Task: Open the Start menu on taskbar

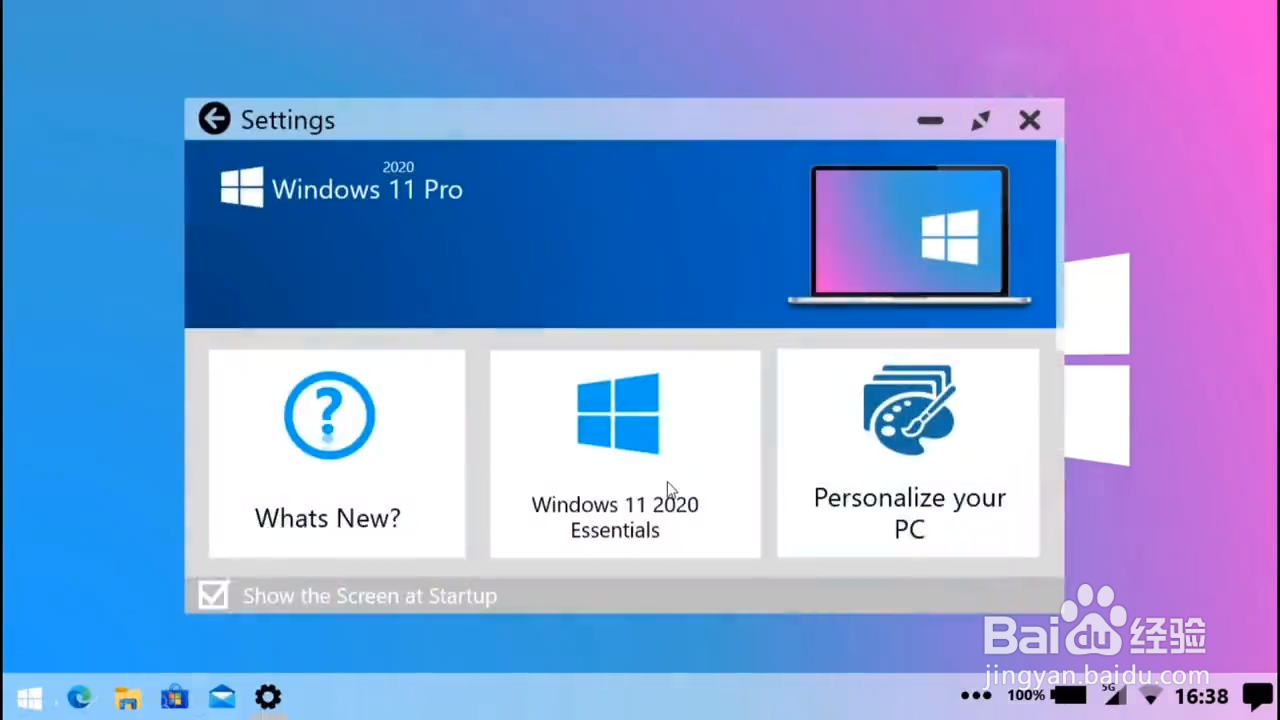Action: click(x=30, y=697)
